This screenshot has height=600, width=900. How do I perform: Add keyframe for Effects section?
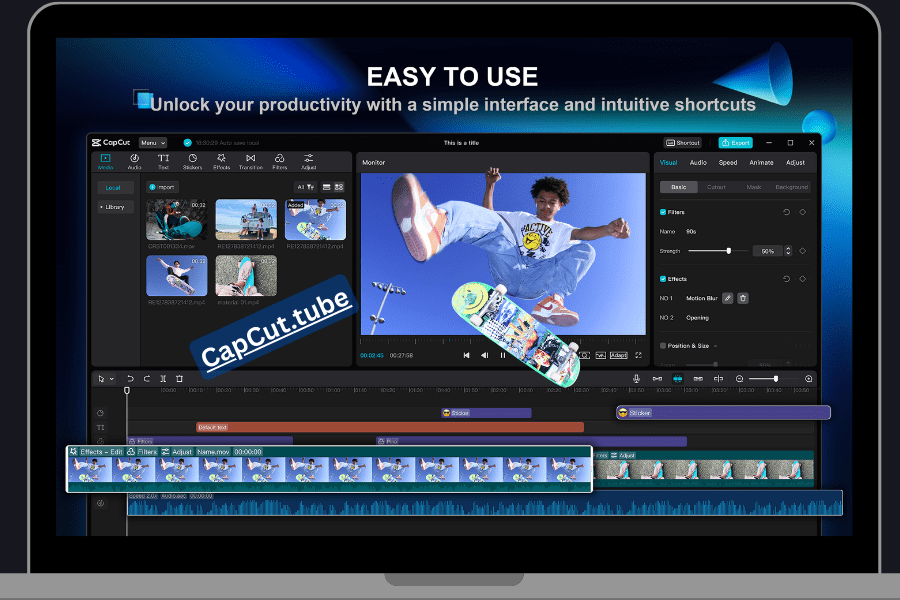tap(803, 279)
